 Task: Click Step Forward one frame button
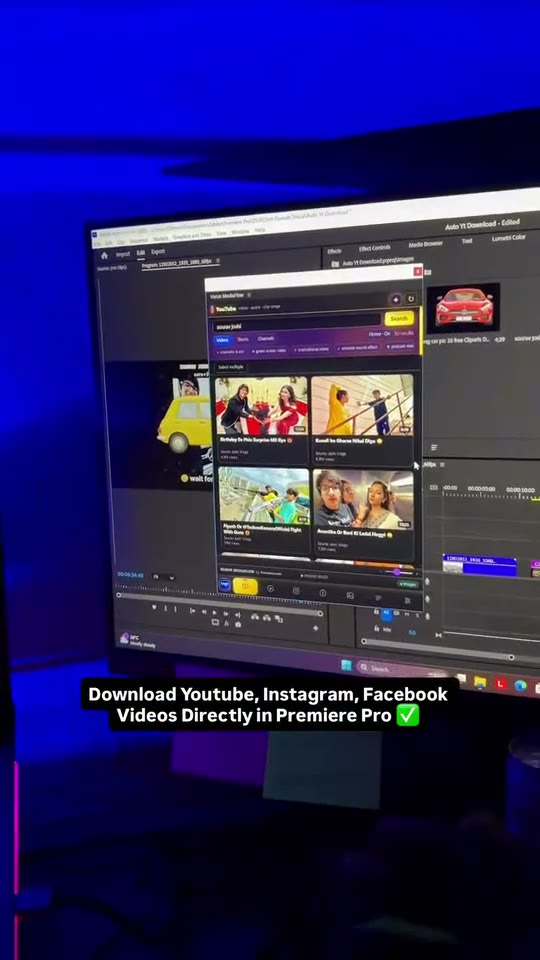[226, 613]
